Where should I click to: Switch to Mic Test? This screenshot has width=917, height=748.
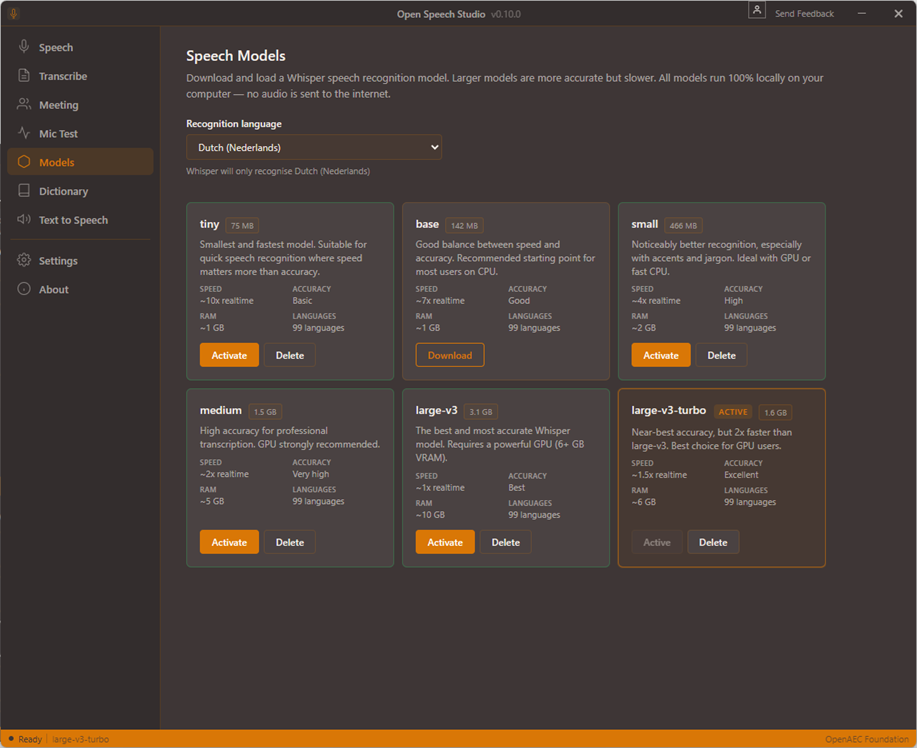[80, 133]
